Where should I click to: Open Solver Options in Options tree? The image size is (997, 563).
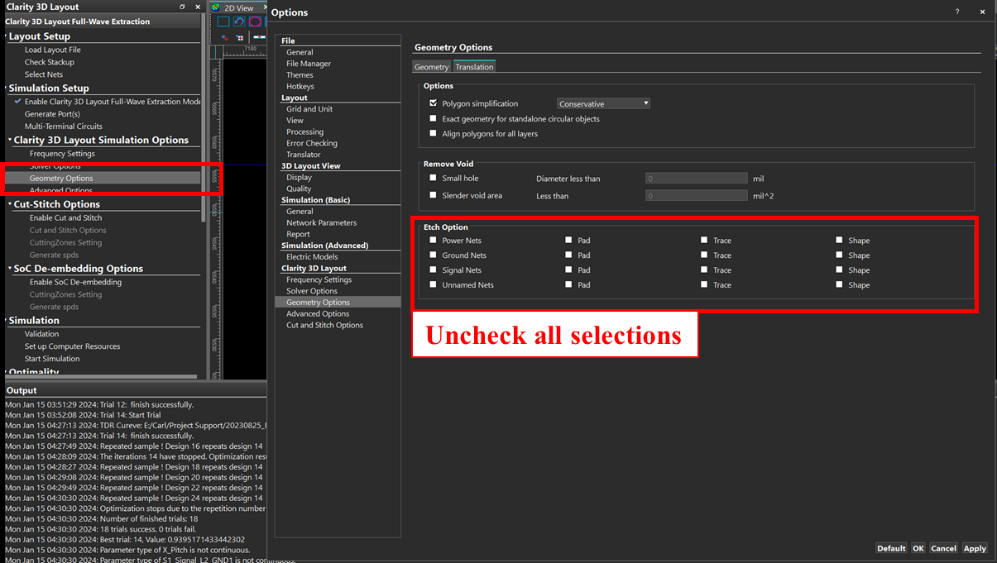point(312,291)
